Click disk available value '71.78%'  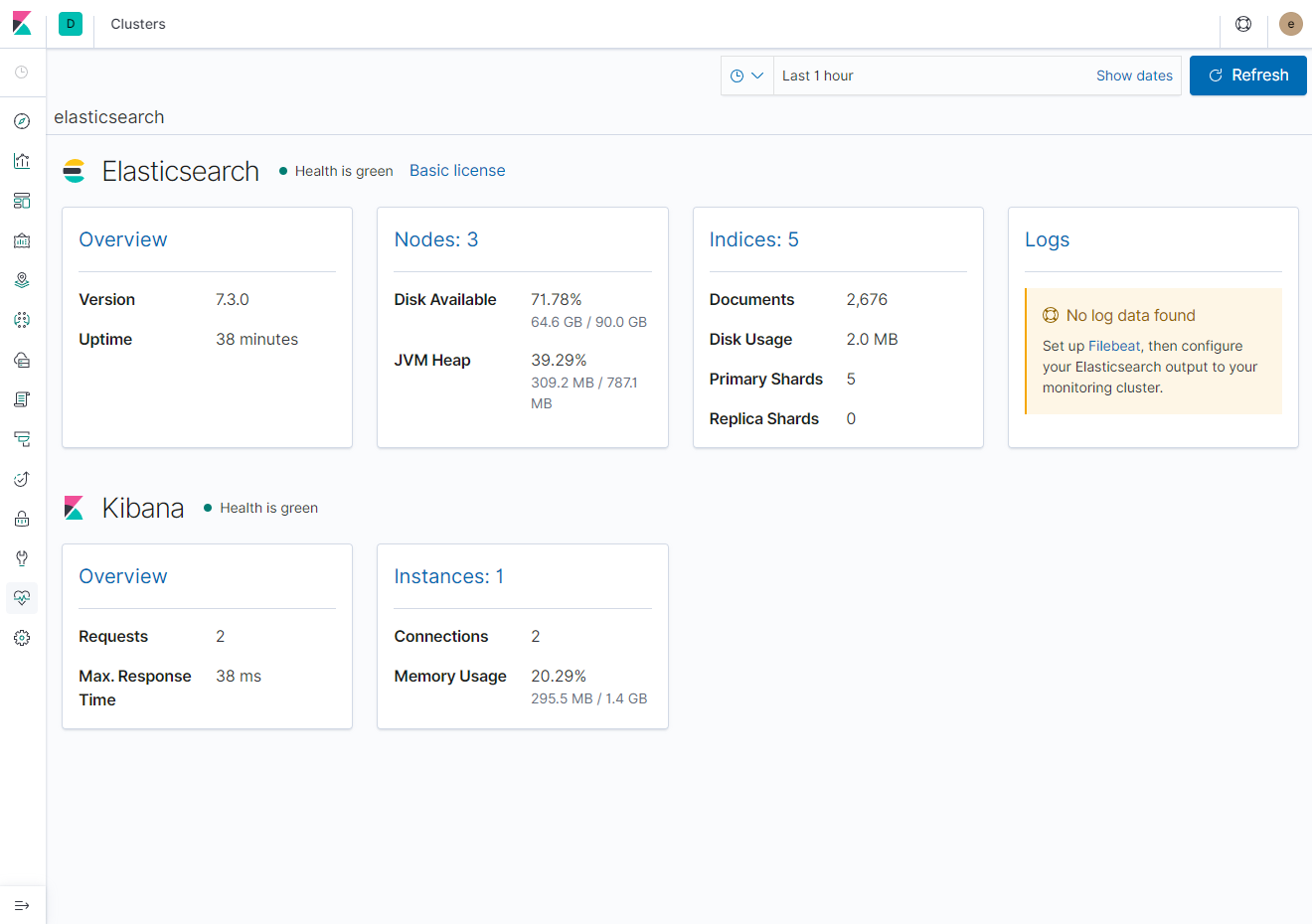click(557, 299)
